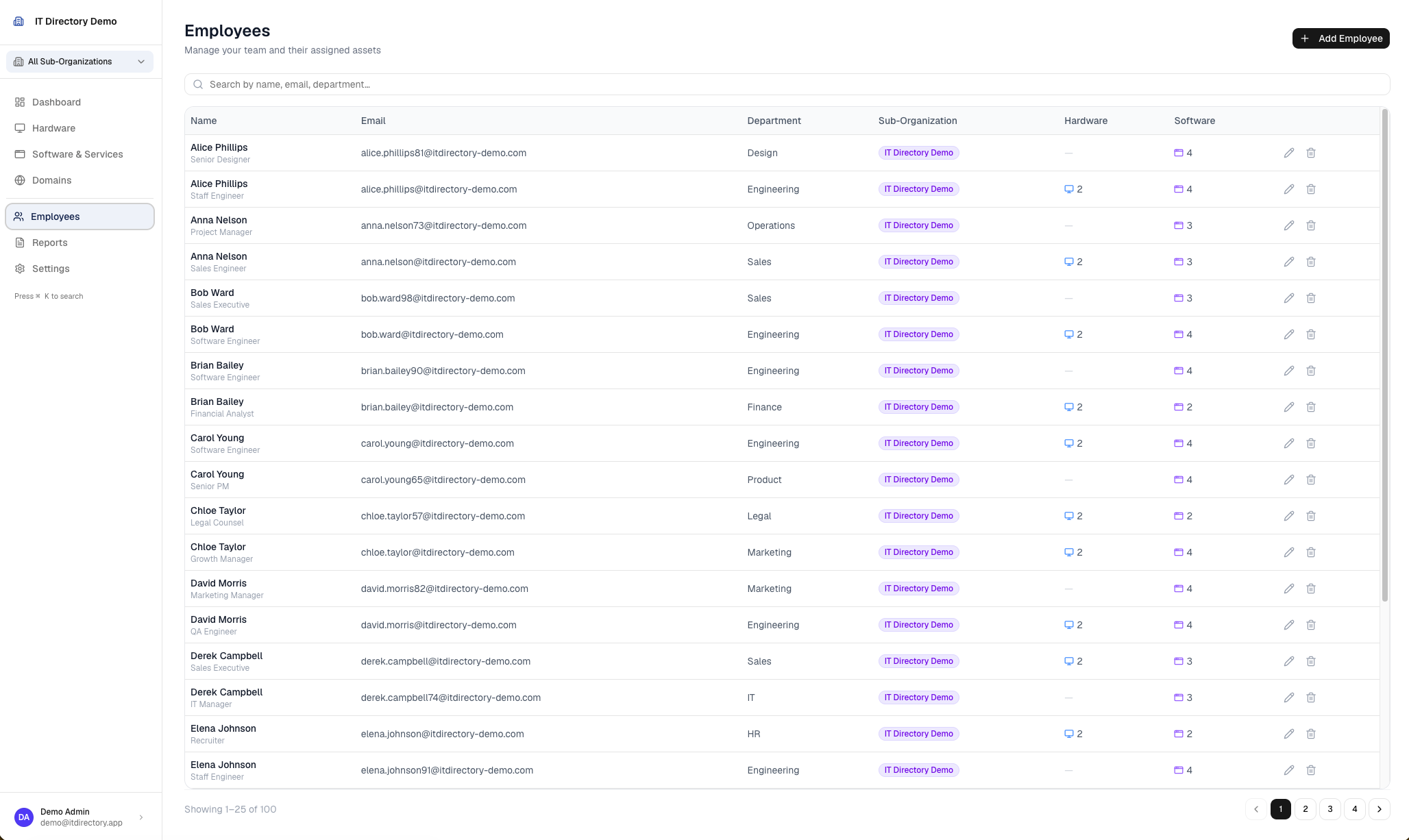The height and width of the screenshot is (840, 1409).
Task: Delete Carol Young Software Engineer record
Action: (1311, 443)
